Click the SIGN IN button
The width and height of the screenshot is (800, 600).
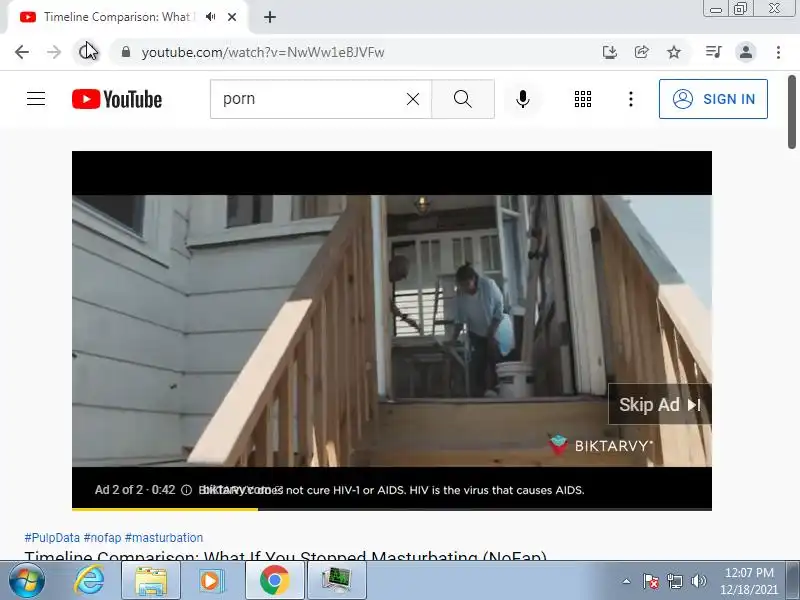[x=713, y=99]
